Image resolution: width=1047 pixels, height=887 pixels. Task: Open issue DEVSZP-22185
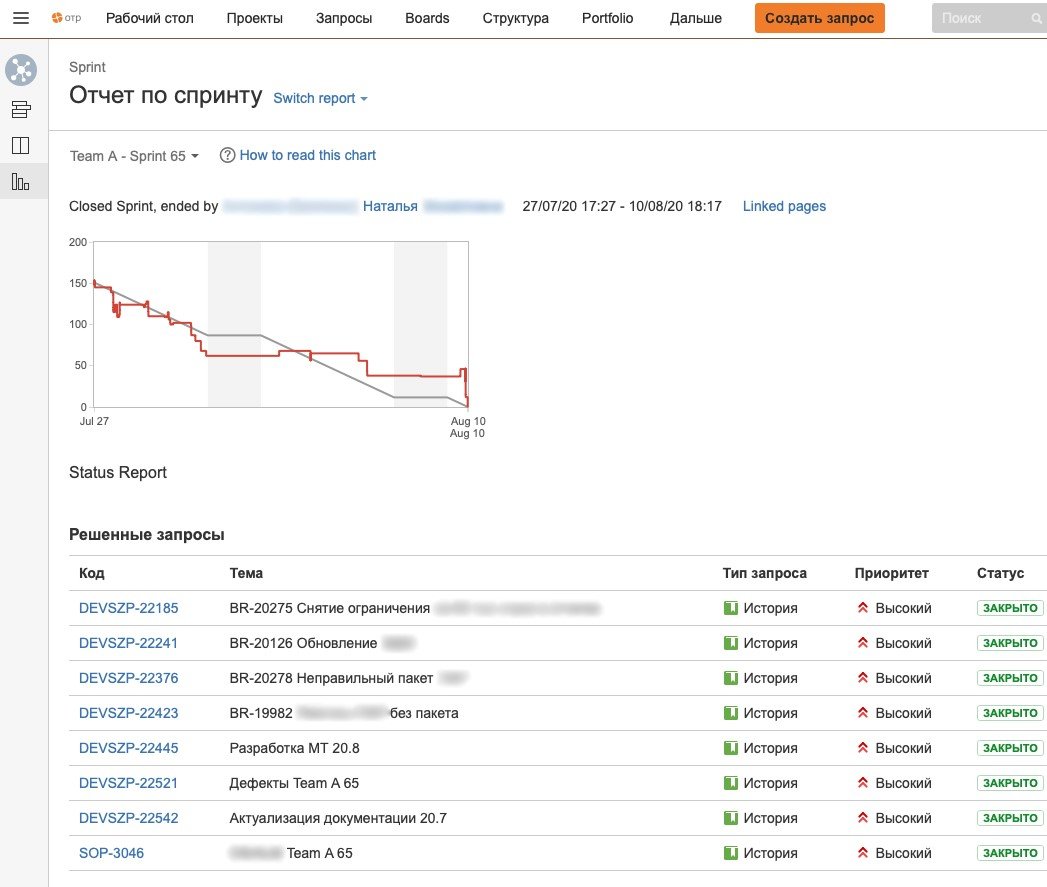click(x=128, y=608)
